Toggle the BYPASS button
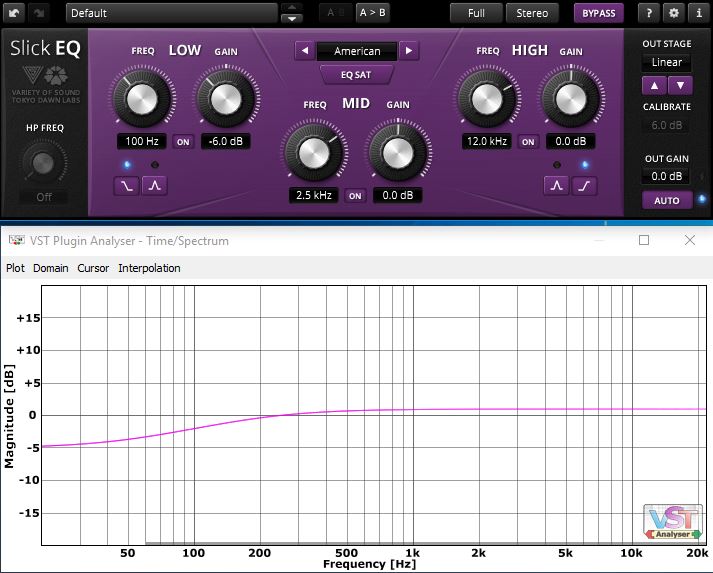The image size is (713, 573). click(598, 13)
